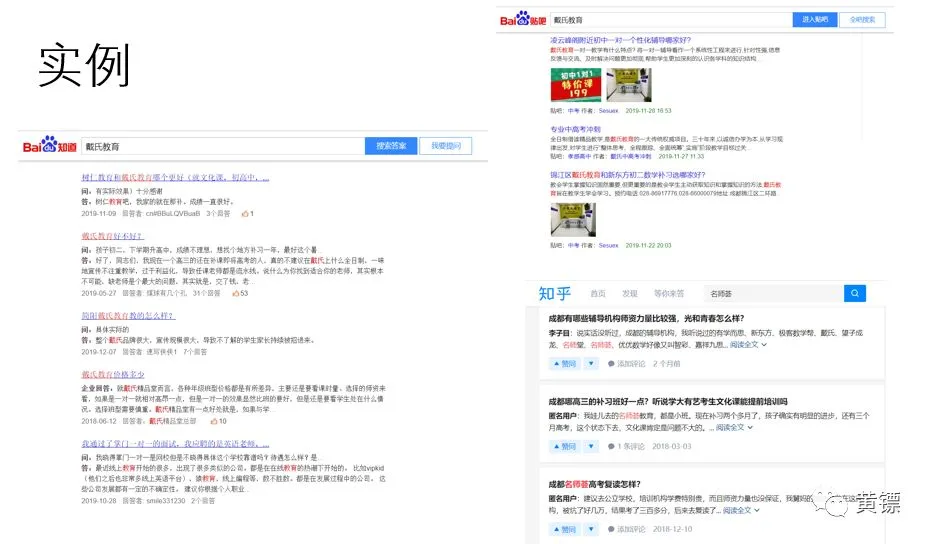Click the Zhihu blue magnifier search icon
The height and width of the screenshot is (544, 931).
[x=854, y=293]
